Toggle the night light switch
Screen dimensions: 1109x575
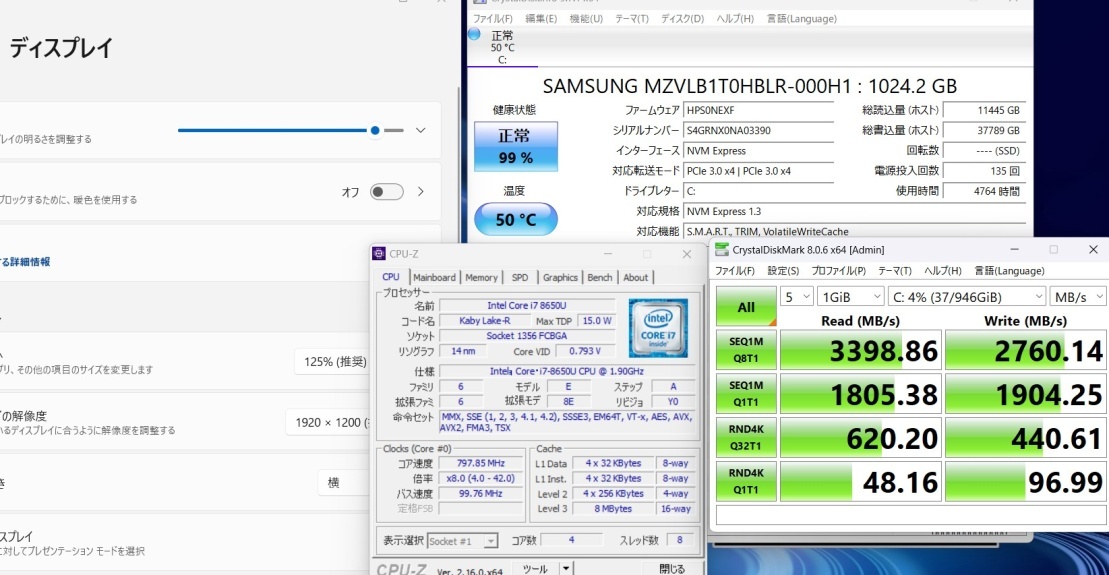tap(386, 192)
